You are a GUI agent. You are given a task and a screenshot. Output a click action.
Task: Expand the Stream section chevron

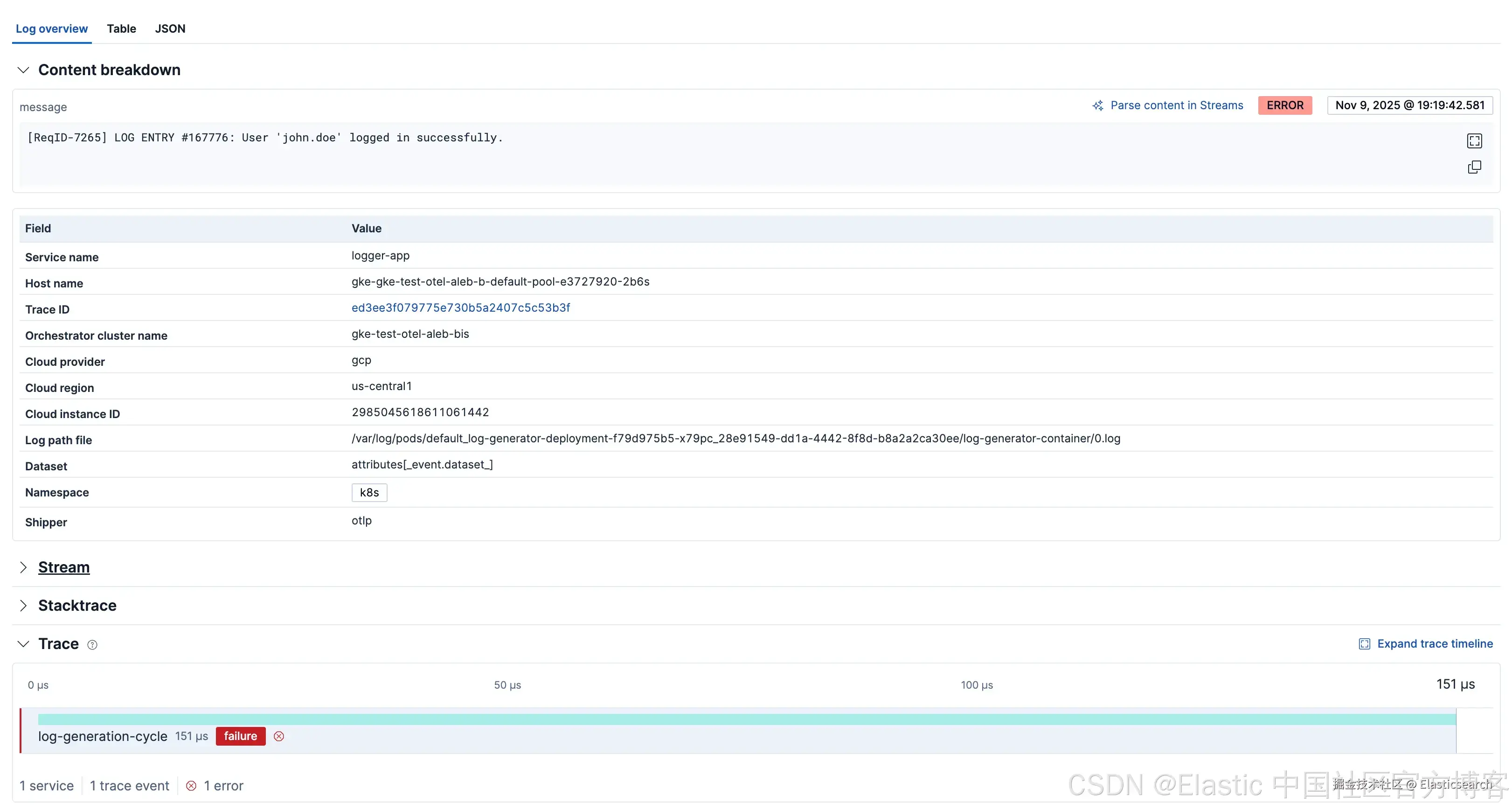[23, 567]
